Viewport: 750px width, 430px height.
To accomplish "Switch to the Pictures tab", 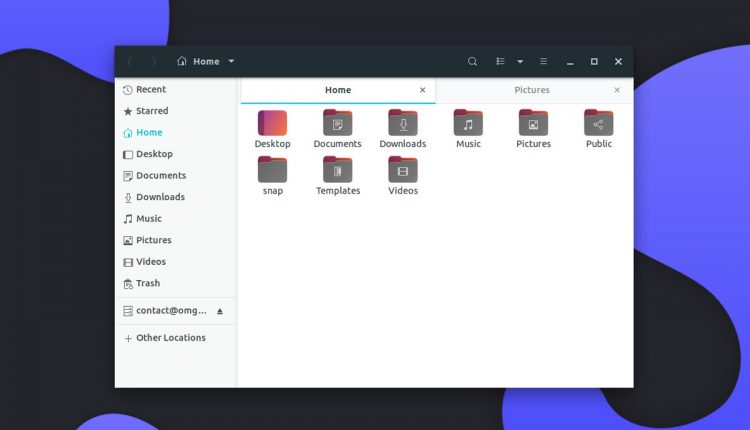I will click(534, 90).
